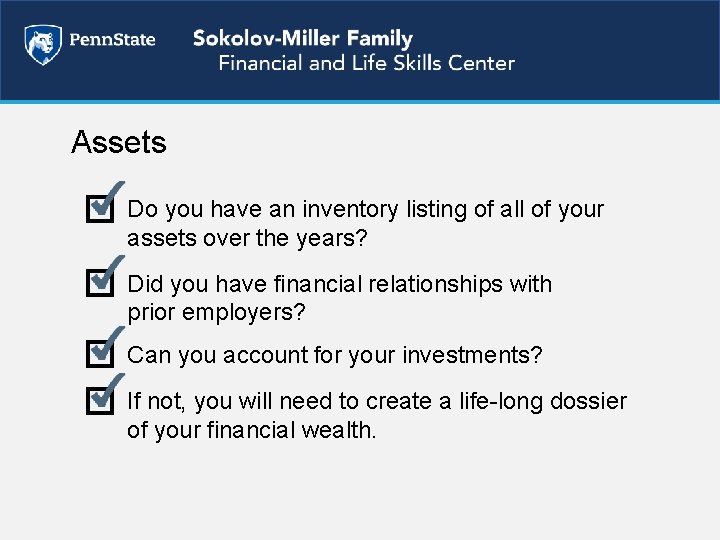720x540 pixels.
Task: Click the Penn State lion shield logo
Action: [41, 44]
